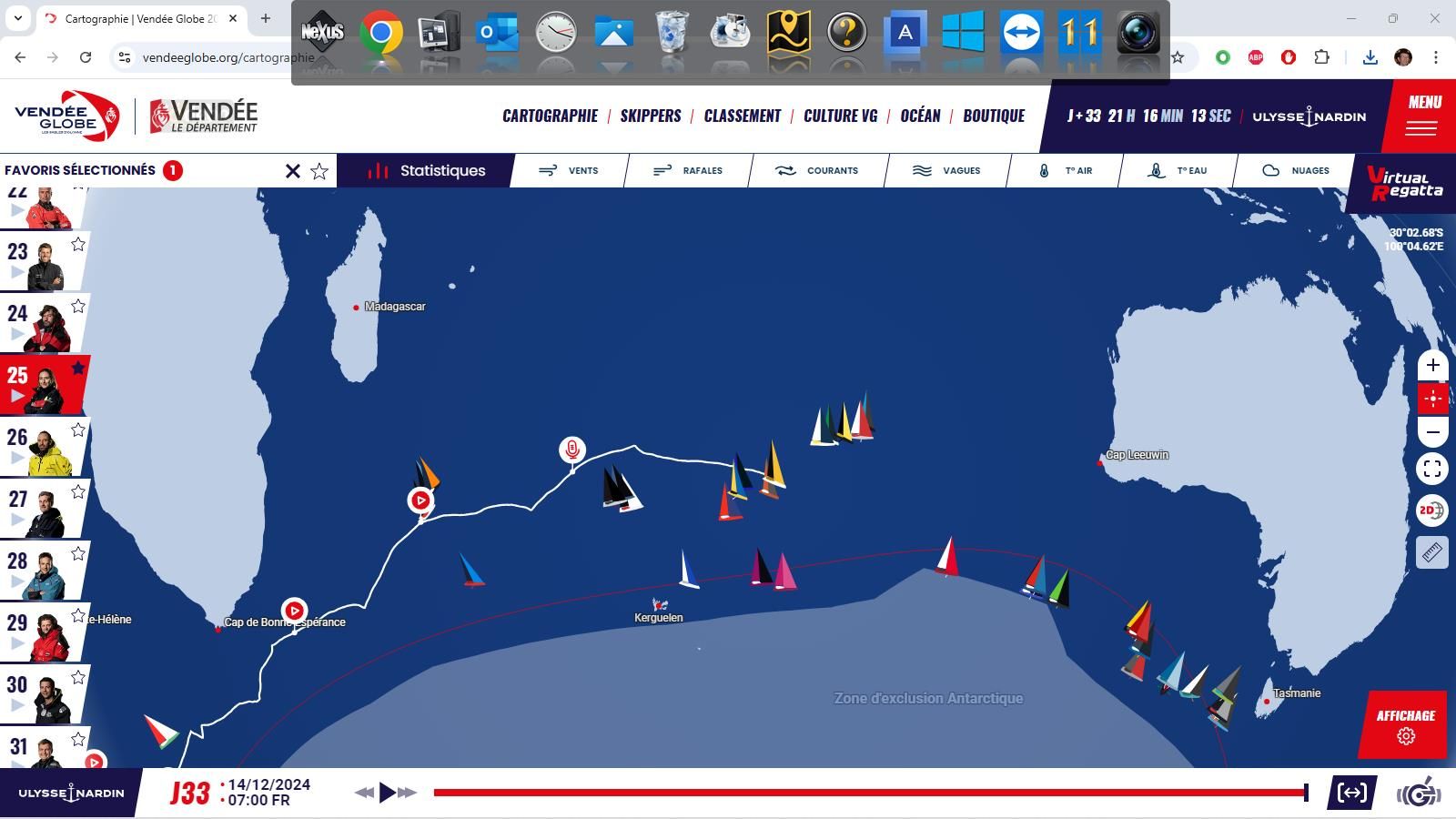Toggle the timeline range expand button
The image size is (1456, 819).
[x=1352, y=793]
